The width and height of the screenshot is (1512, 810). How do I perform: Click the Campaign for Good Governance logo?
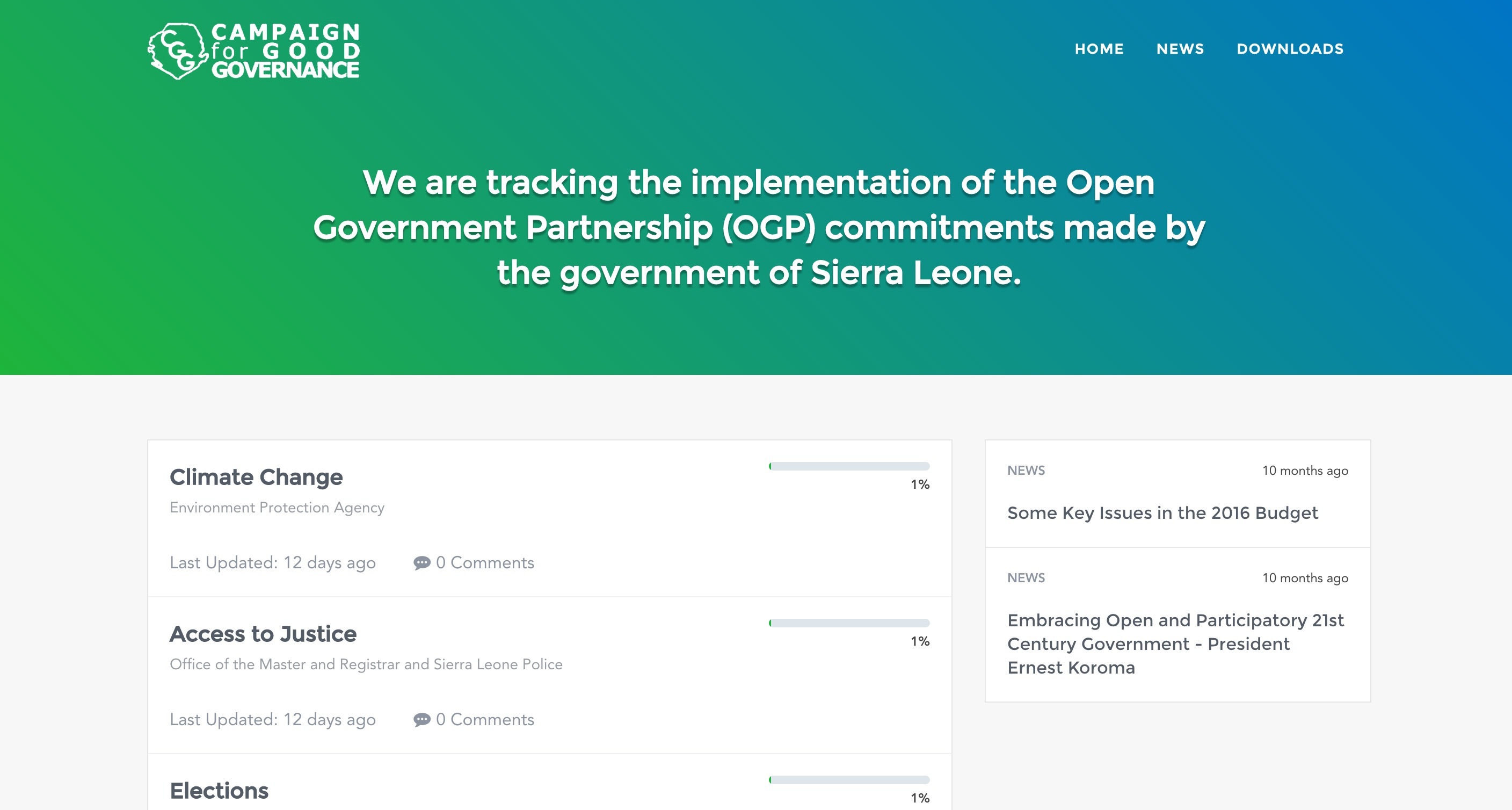[x=253, y=50]
